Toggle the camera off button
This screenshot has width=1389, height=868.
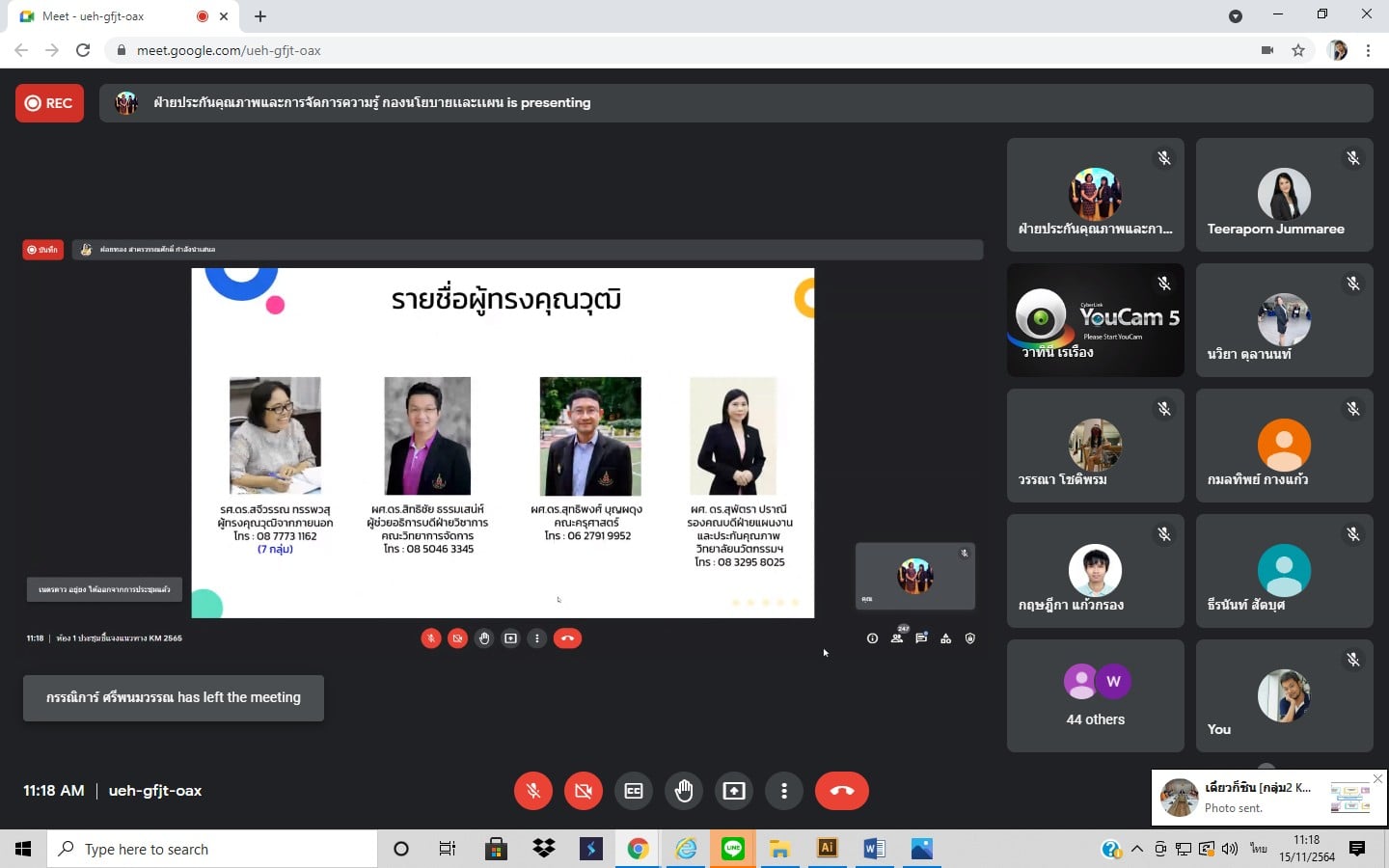point(584,791)
